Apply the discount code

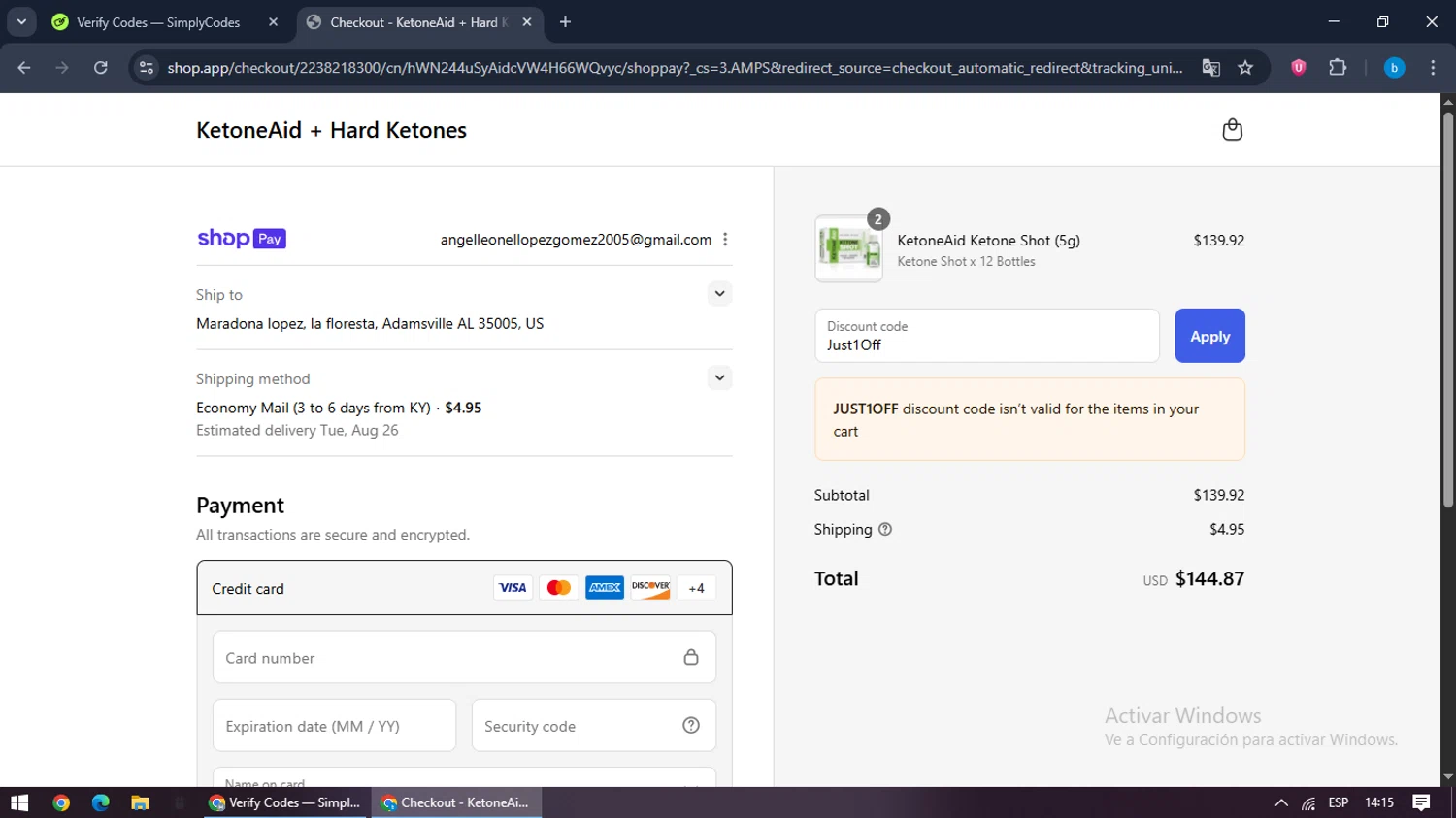tap(1209, 336)
